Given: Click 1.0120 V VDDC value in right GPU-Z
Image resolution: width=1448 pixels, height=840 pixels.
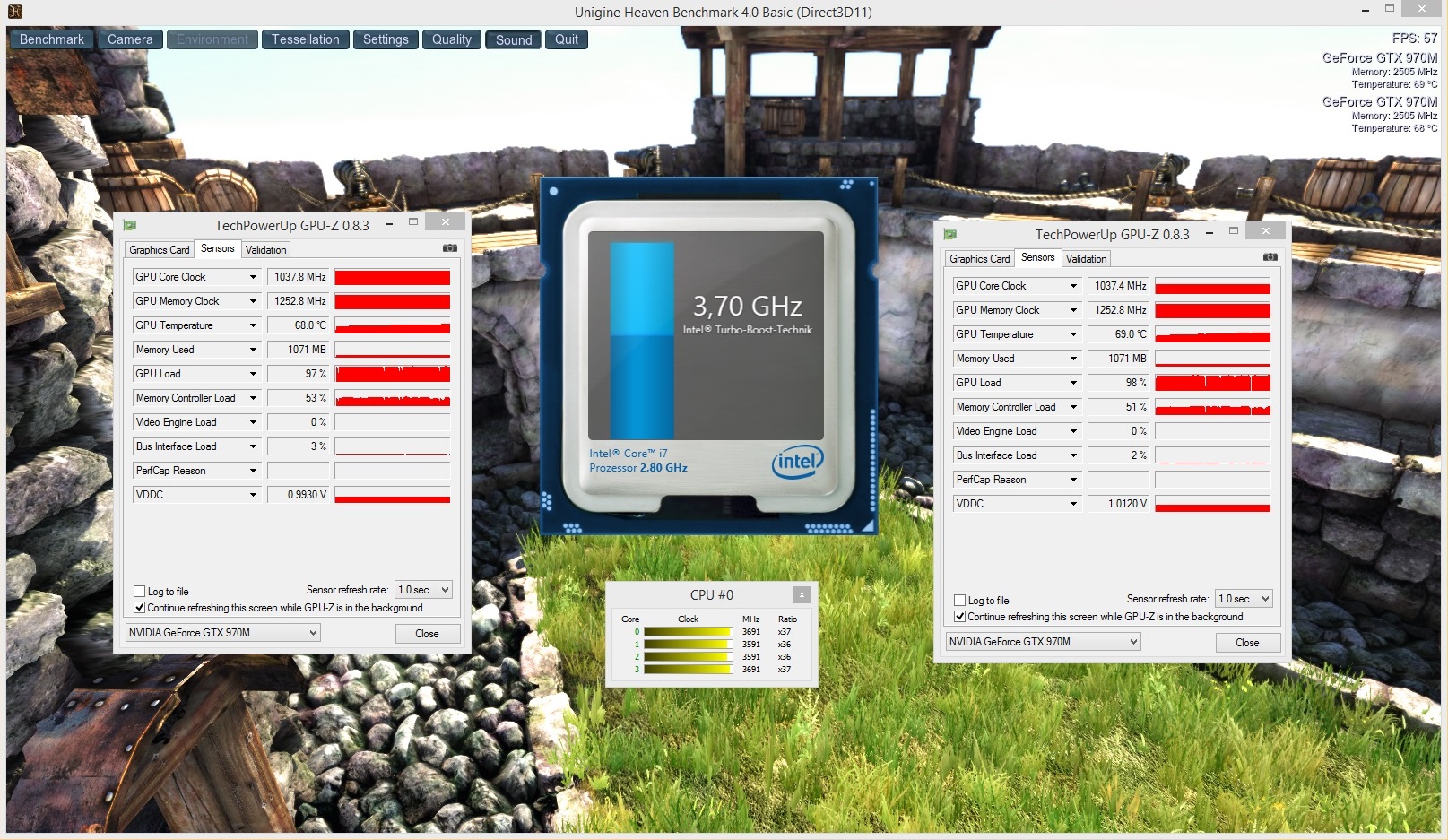Looking at the screenshot, I should click(x=1119, y=504).
